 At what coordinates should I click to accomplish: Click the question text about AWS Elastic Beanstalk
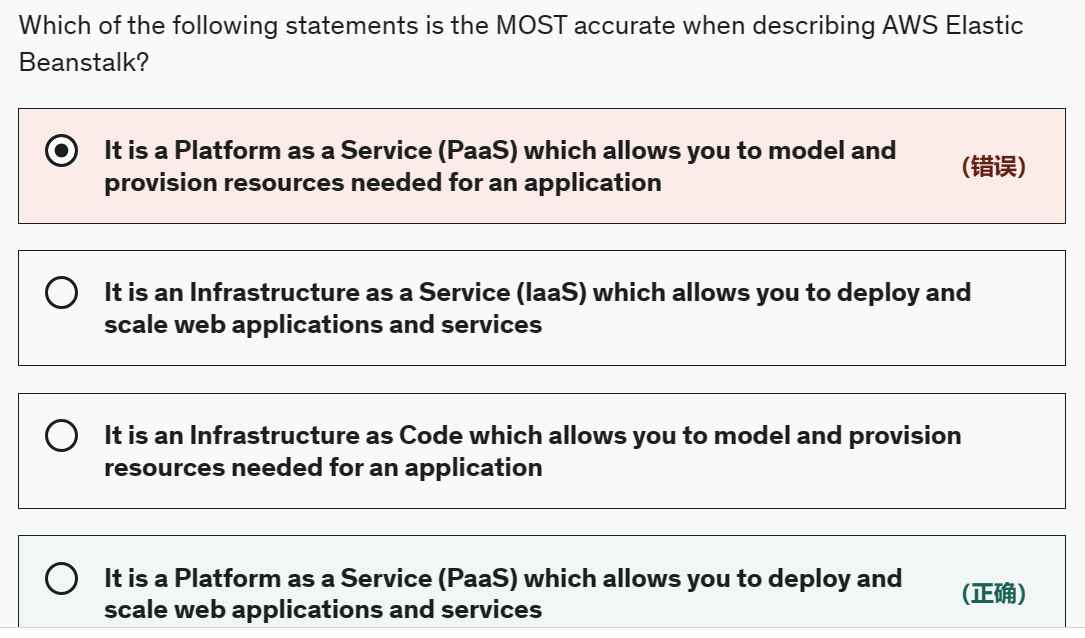click(520, 25)
